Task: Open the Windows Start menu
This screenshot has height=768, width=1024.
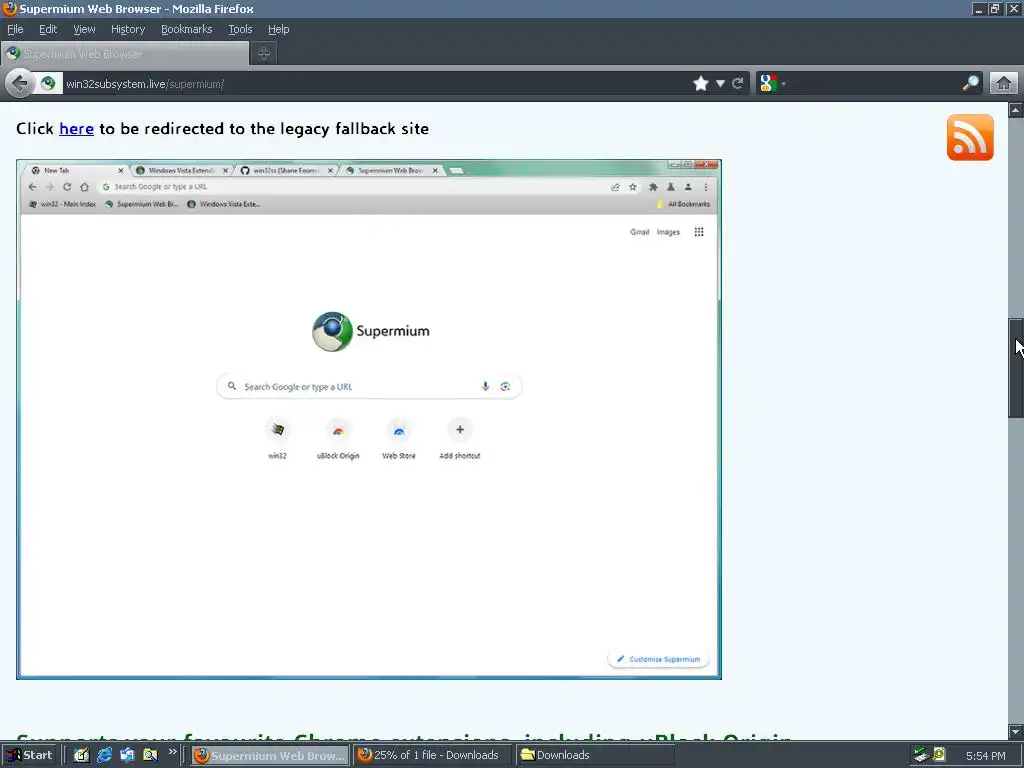Action: point(29,755)
